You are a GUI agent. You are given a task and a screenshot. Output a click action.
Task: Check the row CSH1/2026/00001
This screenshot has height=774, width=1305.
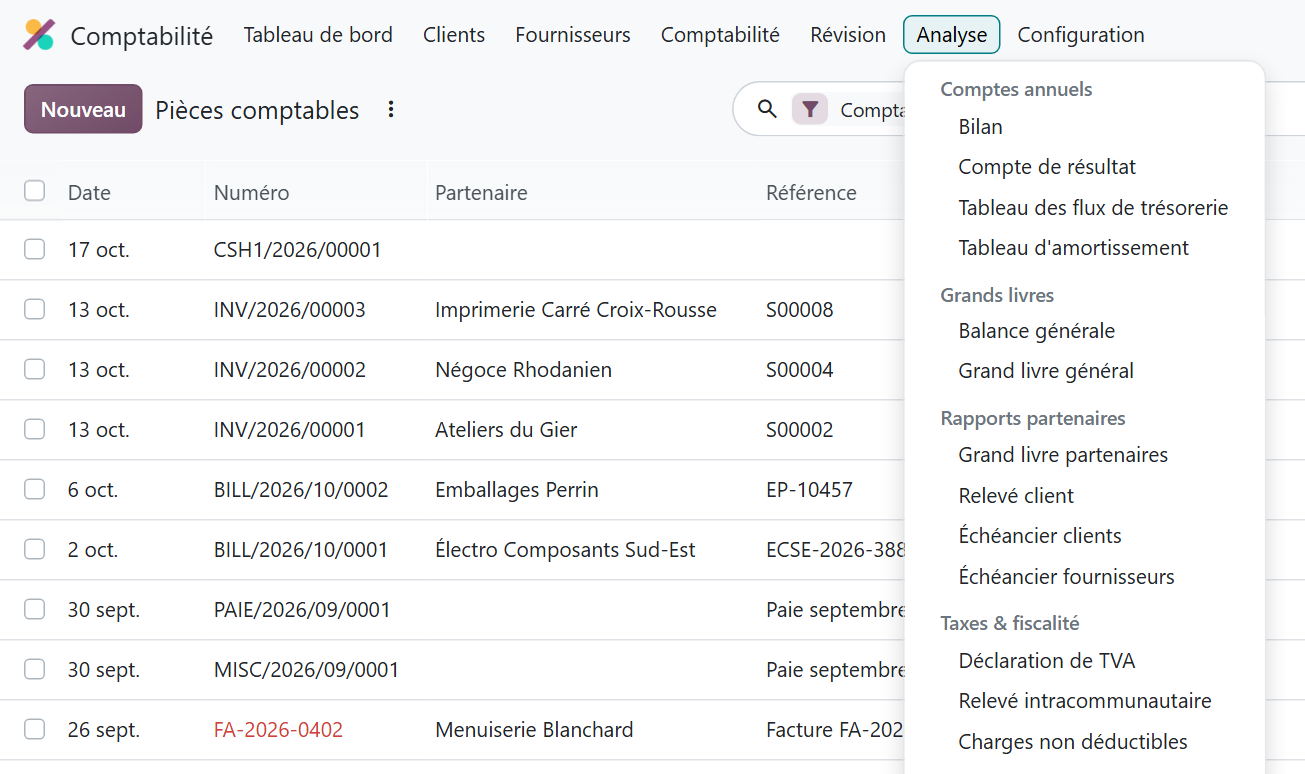tap(35, 249)
